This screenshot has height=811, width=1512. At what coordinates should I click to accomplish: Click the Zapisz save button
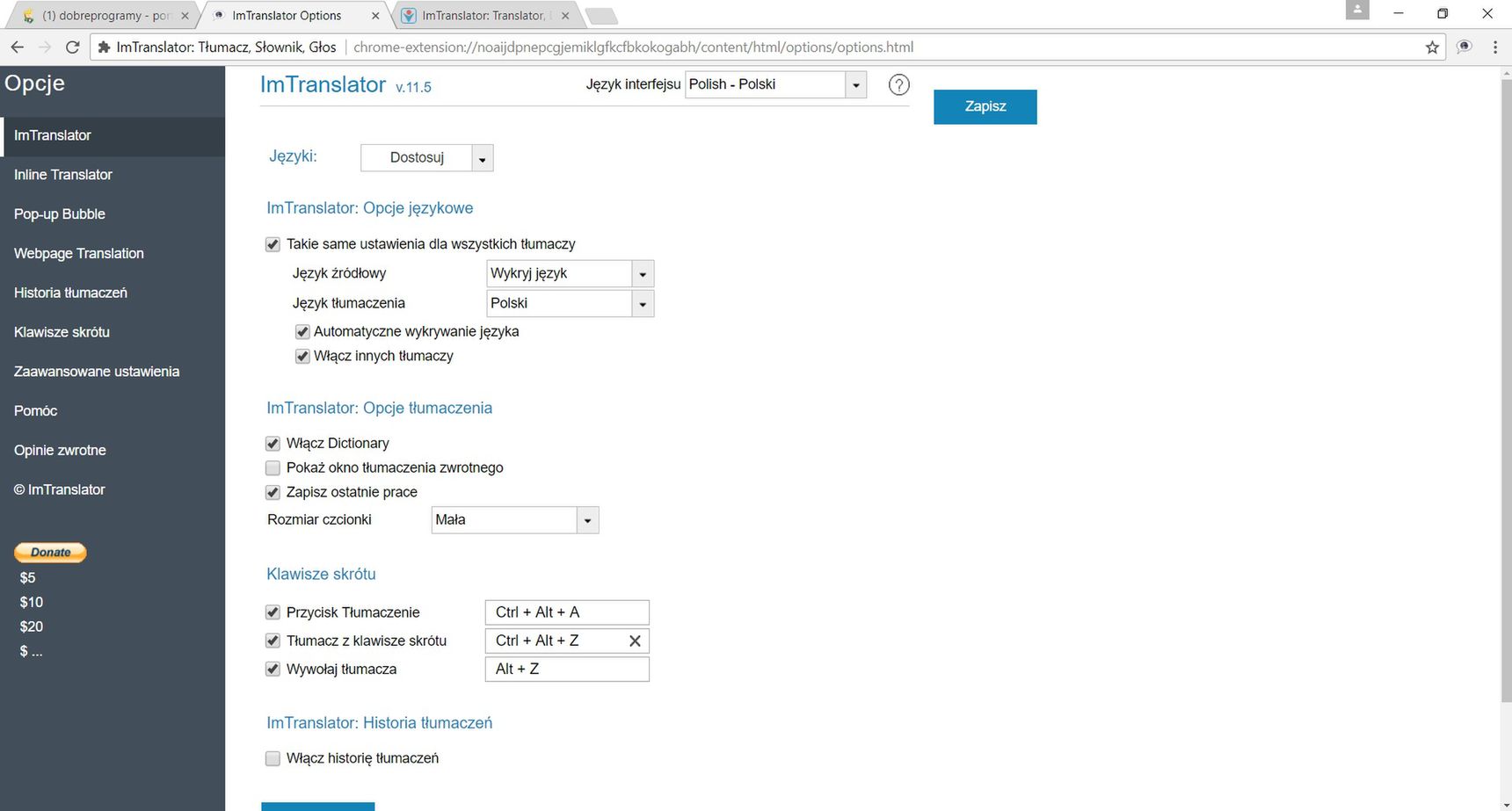point(985,107)
